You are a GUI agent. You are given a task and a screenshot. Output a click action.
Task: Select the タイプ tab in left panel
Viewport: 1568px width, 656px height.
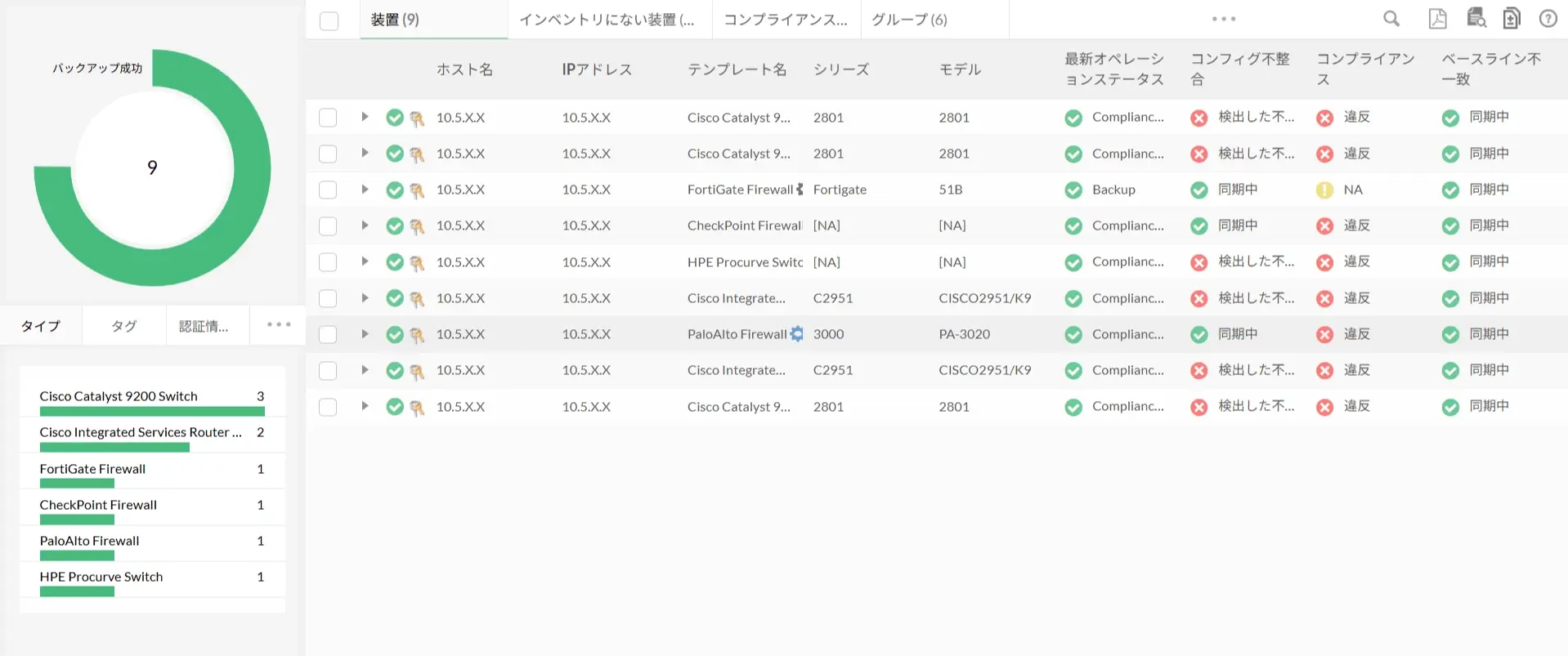coord(41,326)
